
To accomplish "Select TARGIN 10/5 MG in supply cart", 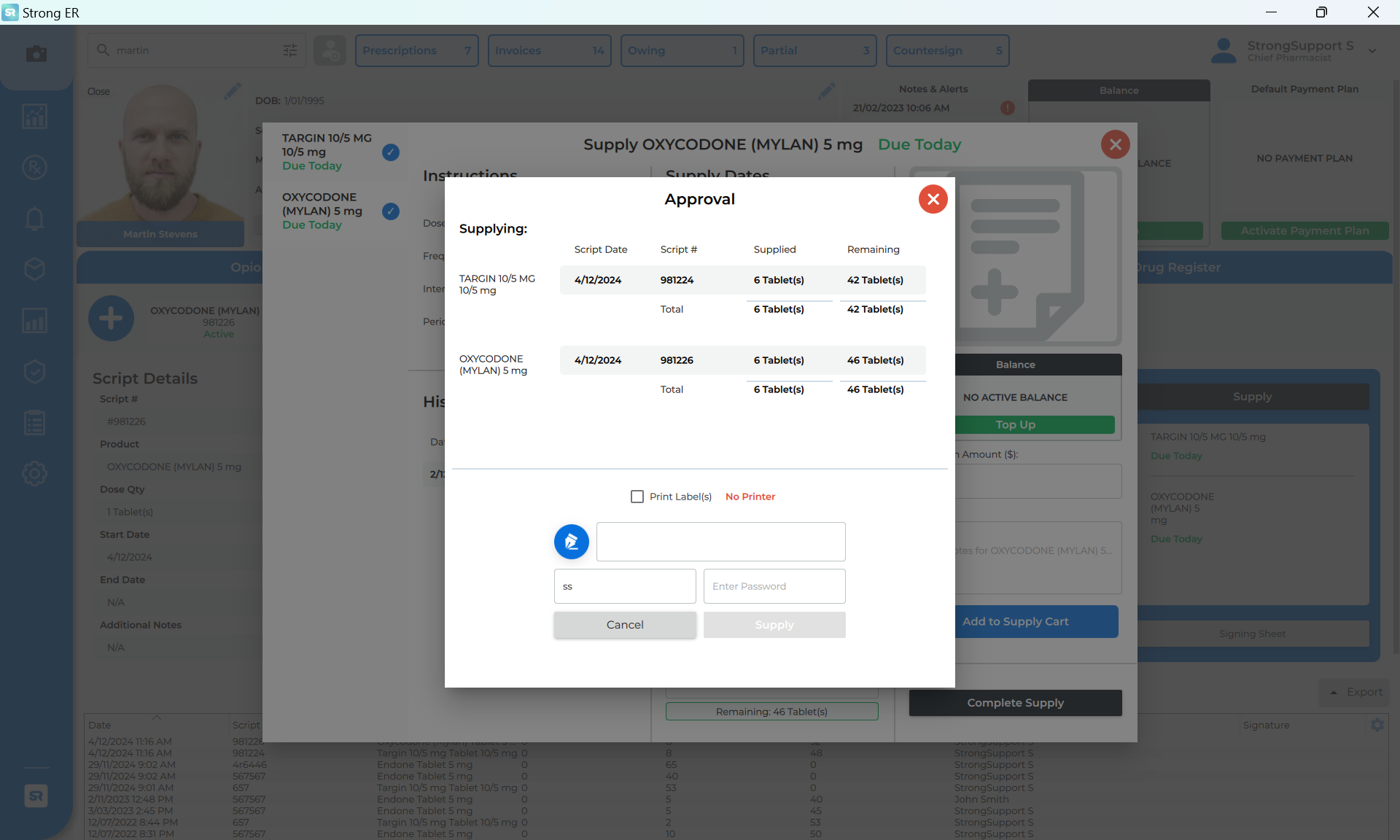I will click(1207, 437).
